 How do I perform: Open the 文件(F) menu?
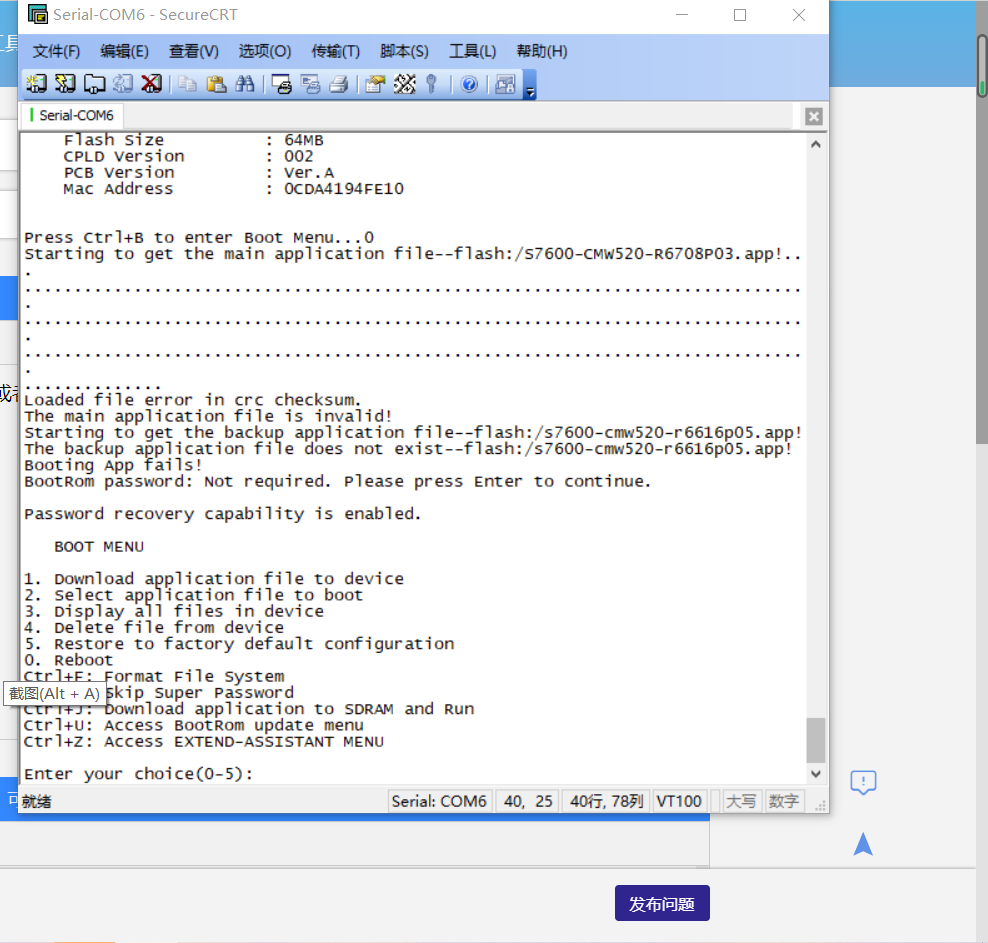[56, 51]
